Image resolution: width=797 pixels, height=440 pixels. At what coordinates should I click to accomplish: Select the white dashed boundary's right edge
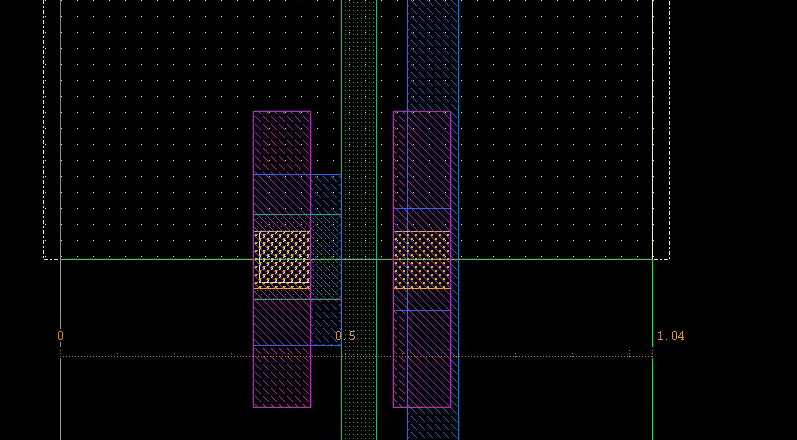pyautogui.click(x=669, y=130)
